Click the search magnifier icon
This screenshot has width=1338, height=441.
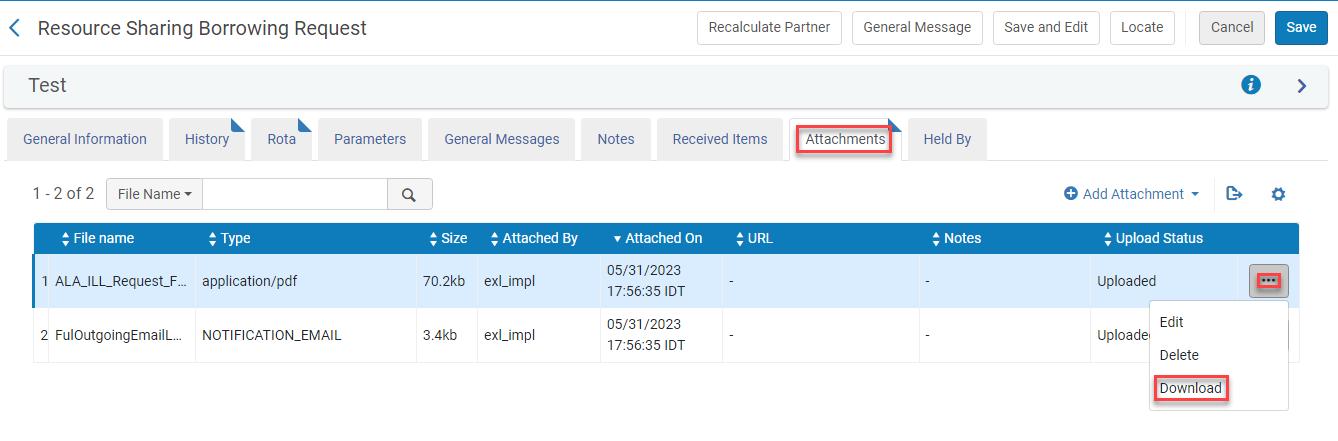click(409, 195)
